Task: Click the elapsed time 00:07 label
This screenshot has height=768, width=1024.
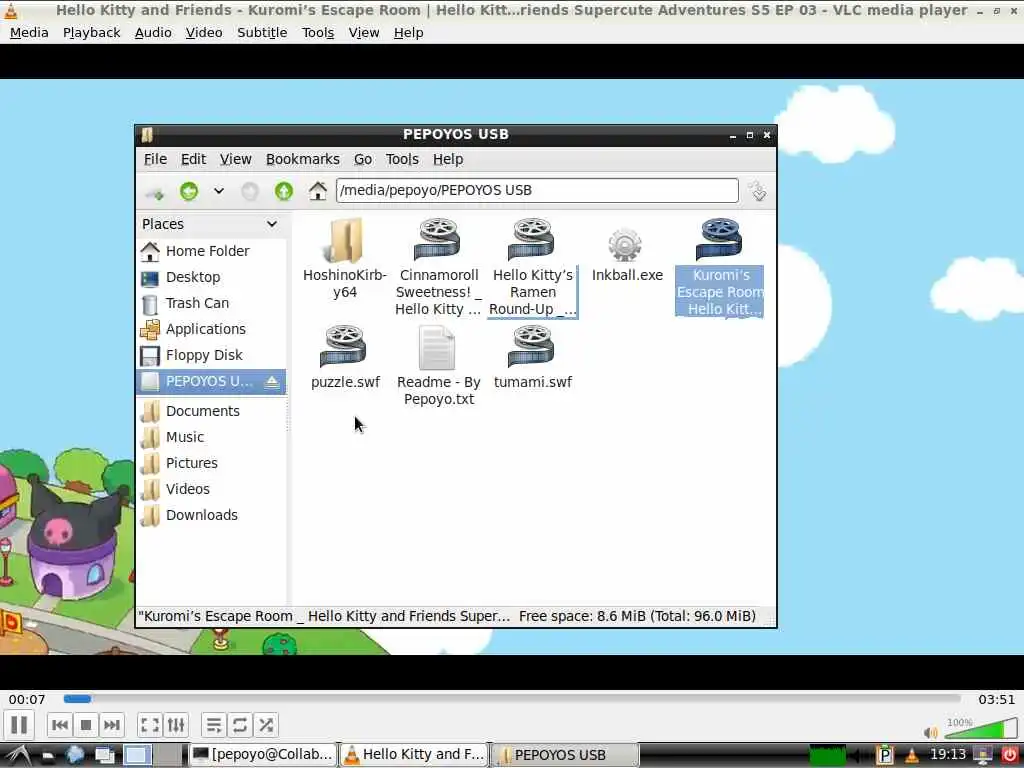Action: point(27,699)
